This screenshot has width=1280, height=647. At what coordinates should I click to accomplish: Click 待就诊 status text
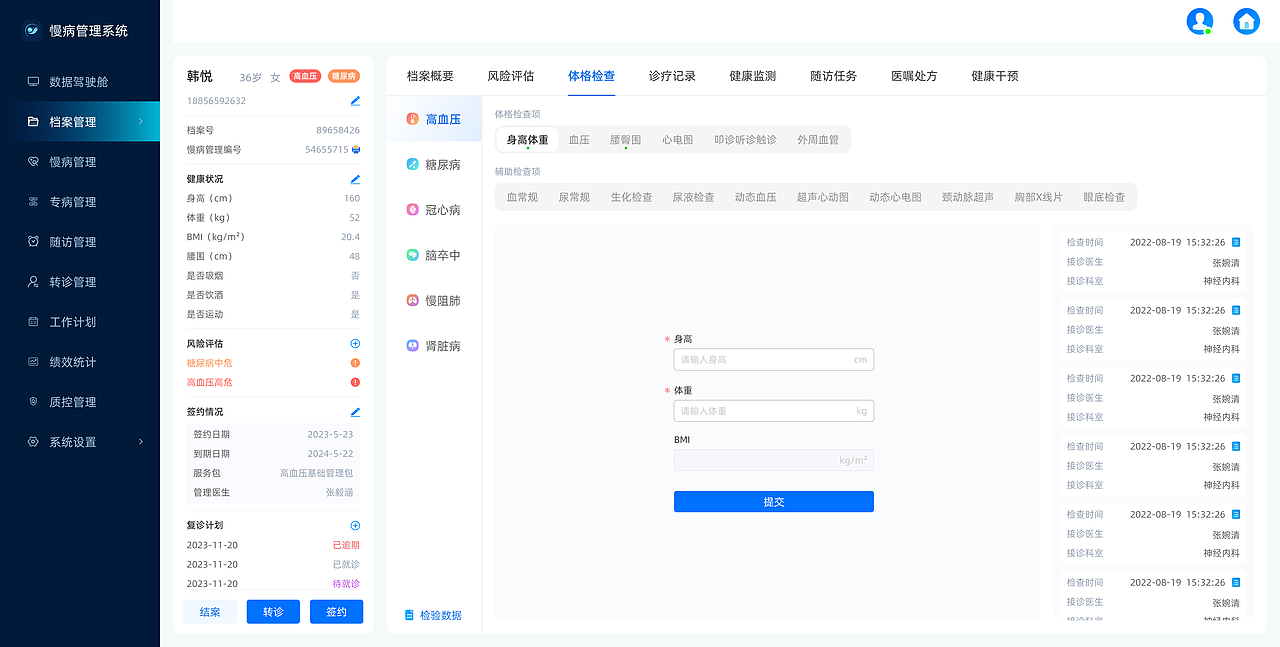pos(346,584)
